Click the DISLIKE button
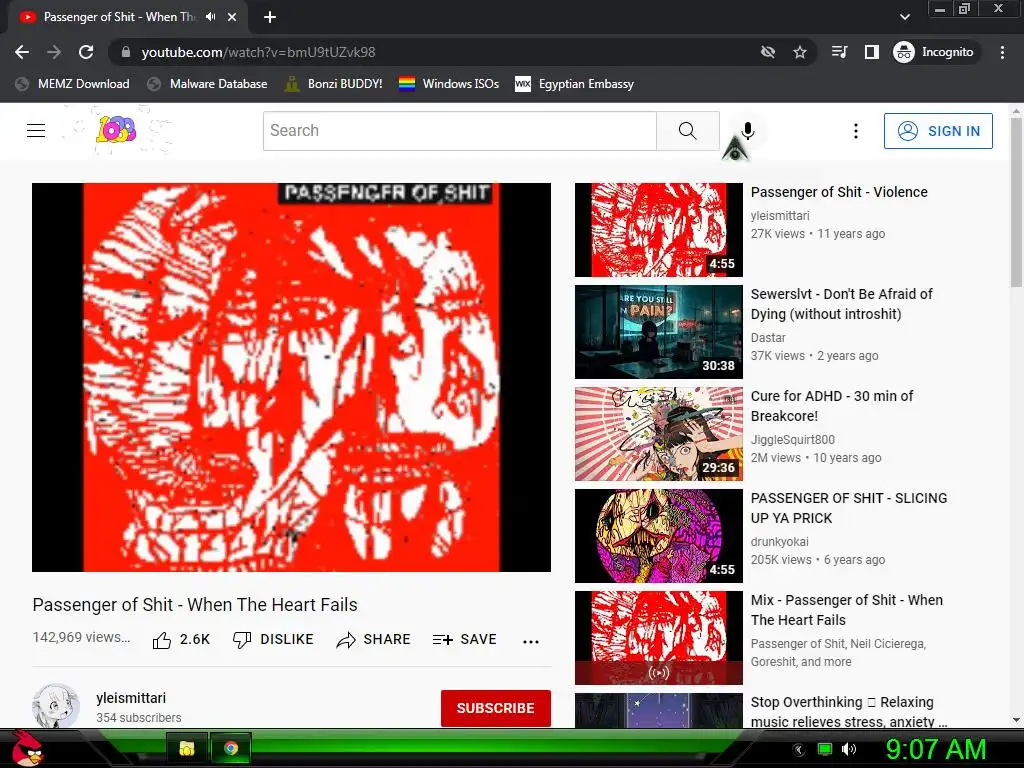Screen dimensions: 1024x768 coord(273,640)
